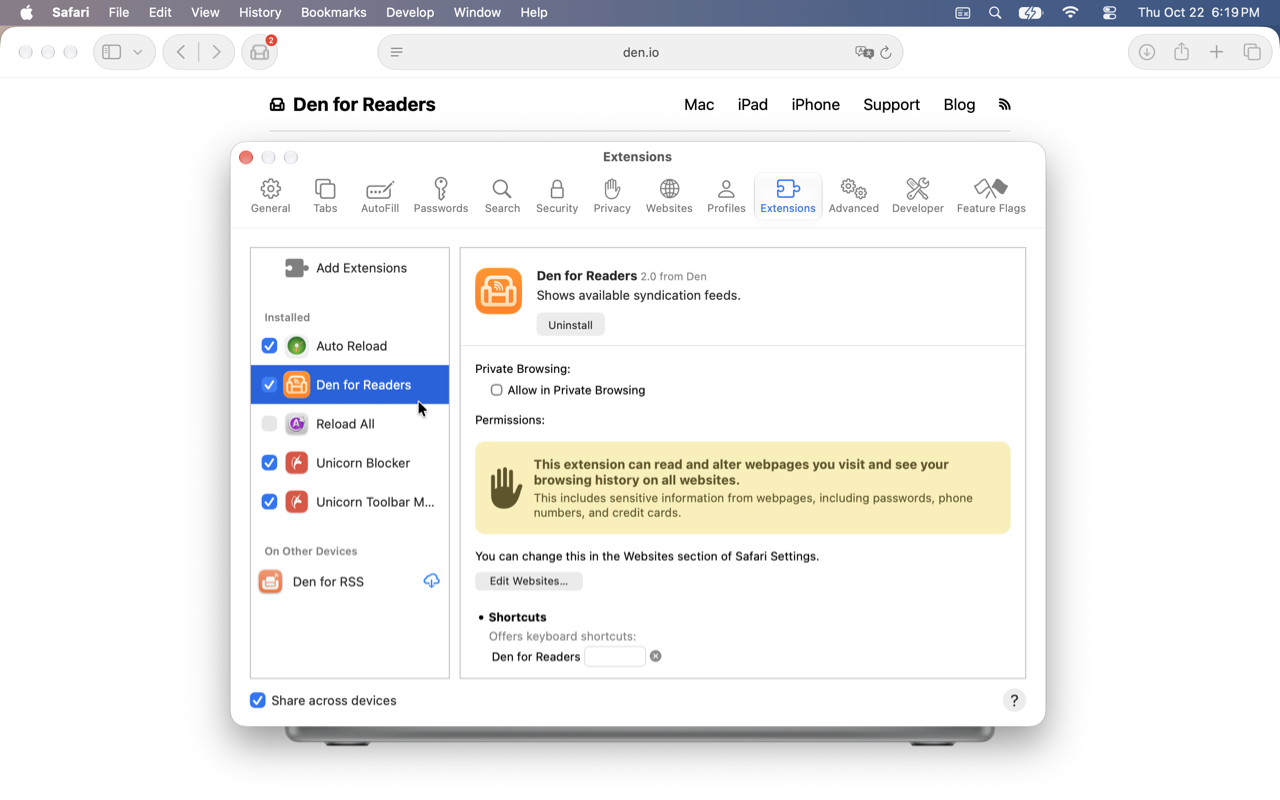
Task: Open the Bookmarks menu
Action: [x=334, y=12]
